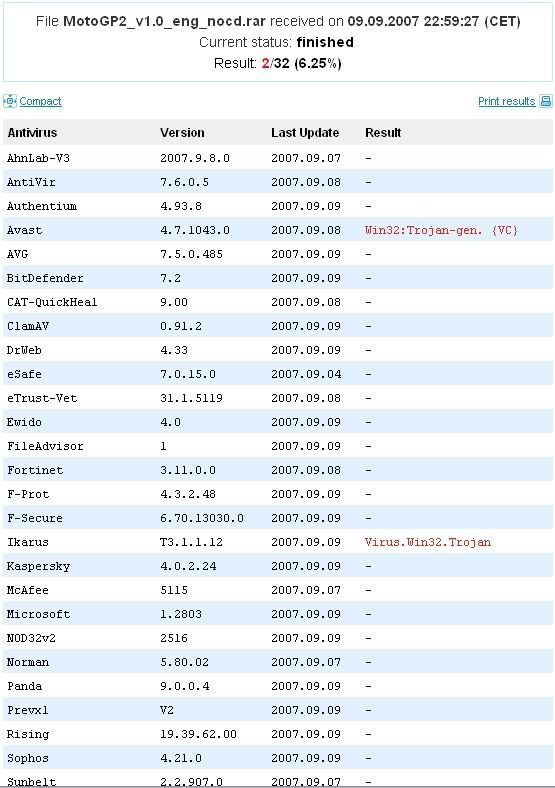Screen dimensions: 555x788
Task: Click the Win32:Trojan-gen. {VC} result text
Action: 441,230
